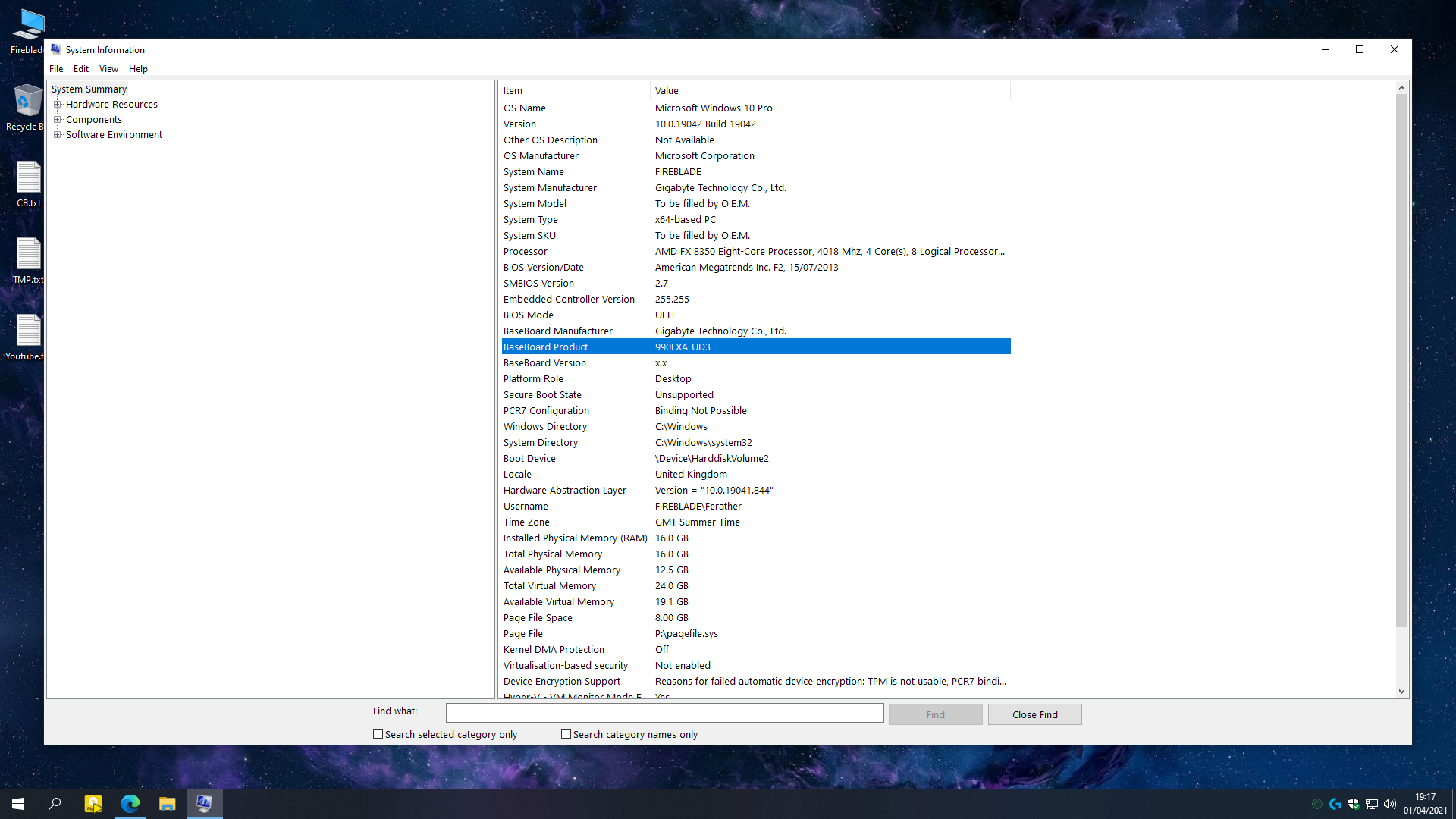Select the CB.txt desktop file

coord(29,184)
